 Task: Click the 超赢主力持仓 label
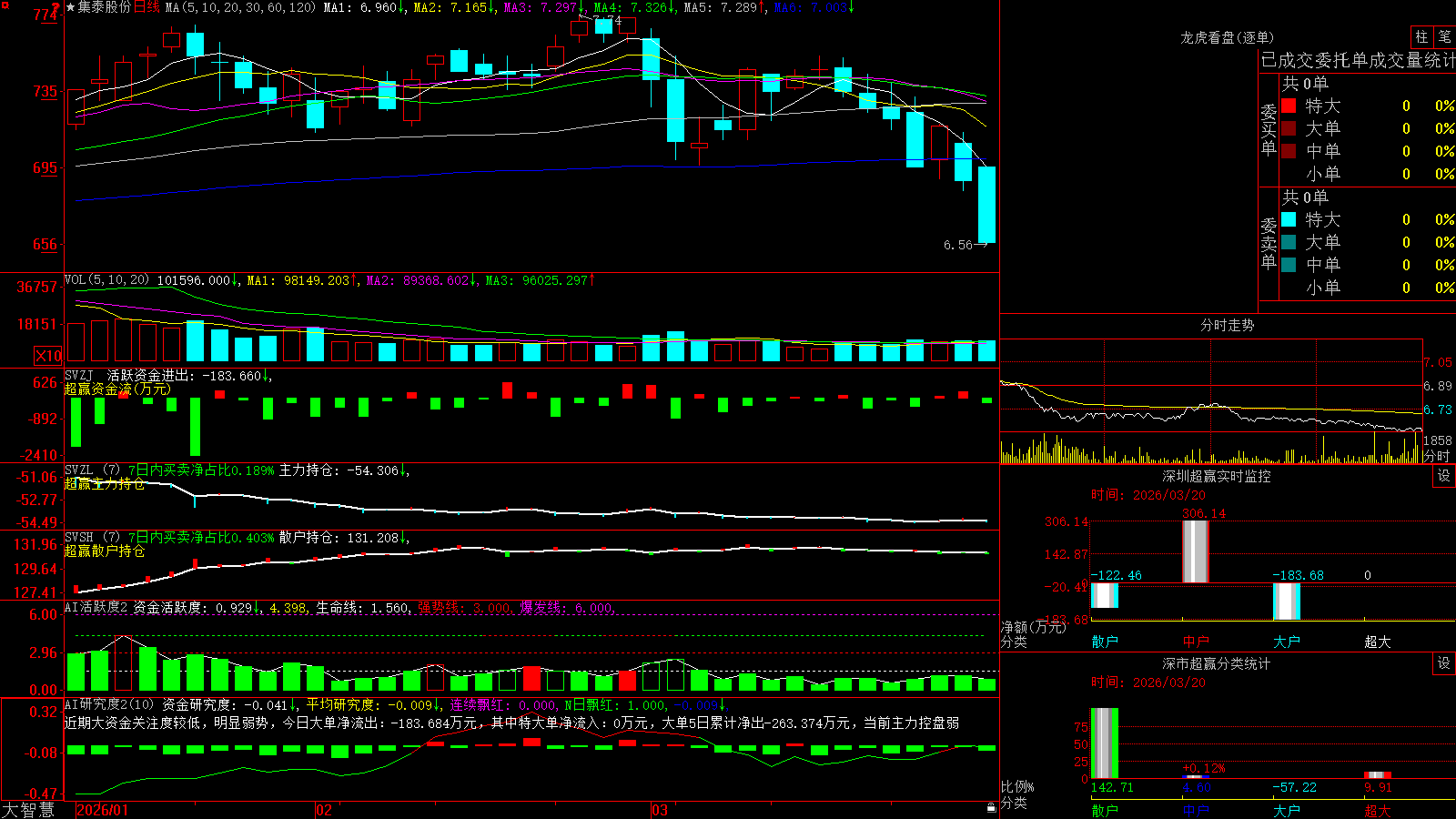point(105,483)
